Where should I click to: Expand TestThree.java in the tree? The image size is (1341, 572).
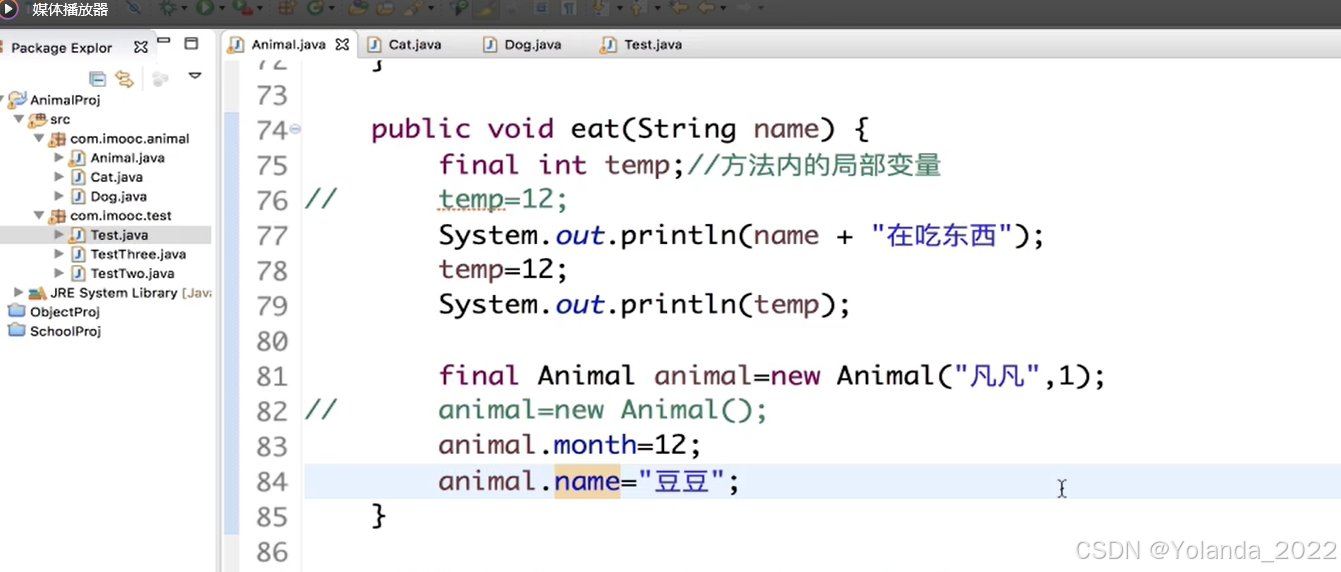pyautogui.click(x=59, y=254)
